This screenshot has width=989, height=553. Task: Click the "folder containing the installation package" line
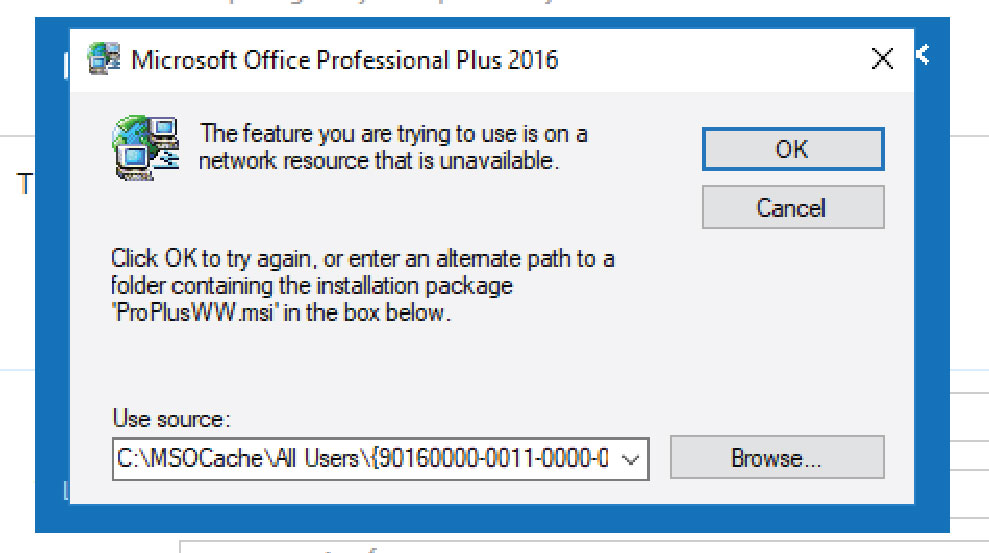click(x=312, y=286)
